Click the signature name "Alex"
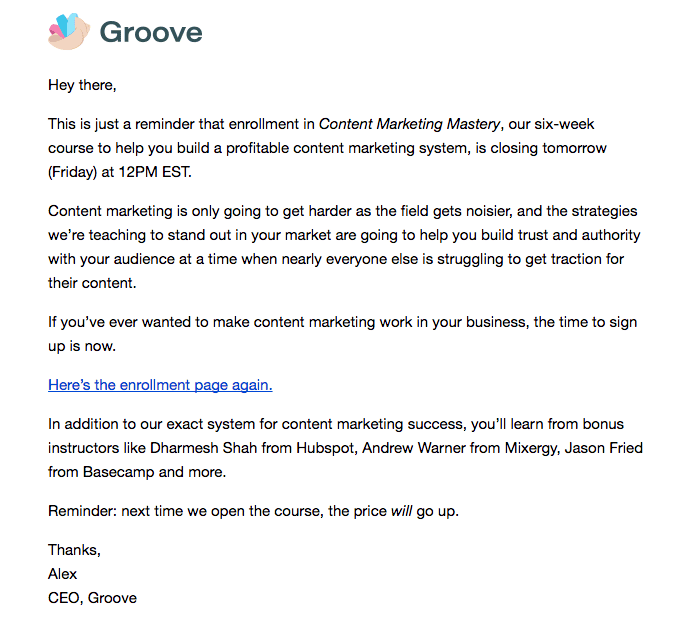 click(x=62, y=574)
